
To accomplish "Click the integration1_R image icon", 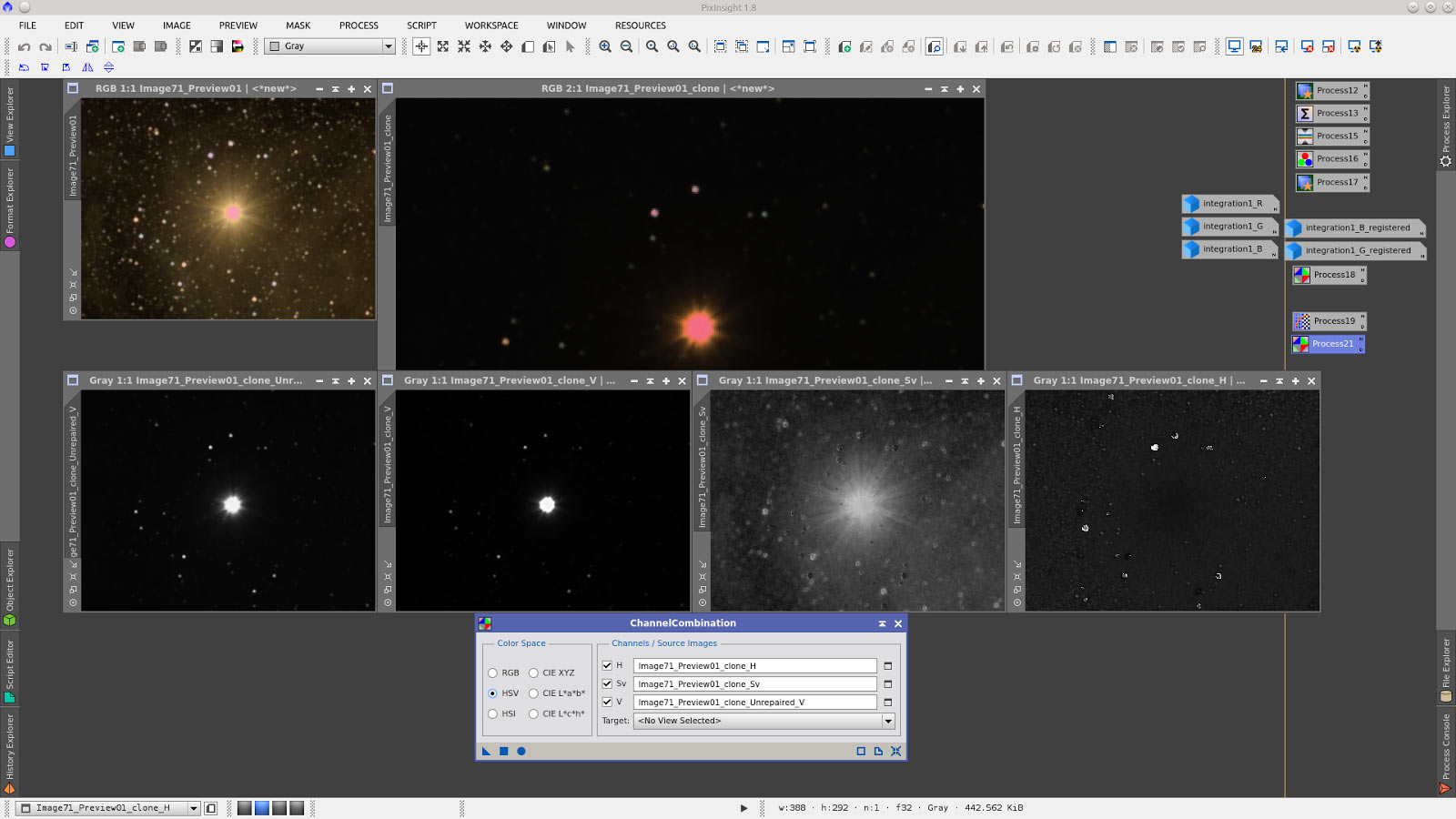I will 1229,204.
